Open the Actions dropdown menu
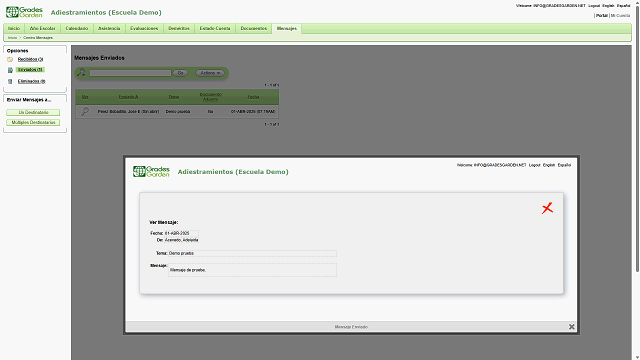The width and height of the screenshot is (640, 360). (210, 73)
